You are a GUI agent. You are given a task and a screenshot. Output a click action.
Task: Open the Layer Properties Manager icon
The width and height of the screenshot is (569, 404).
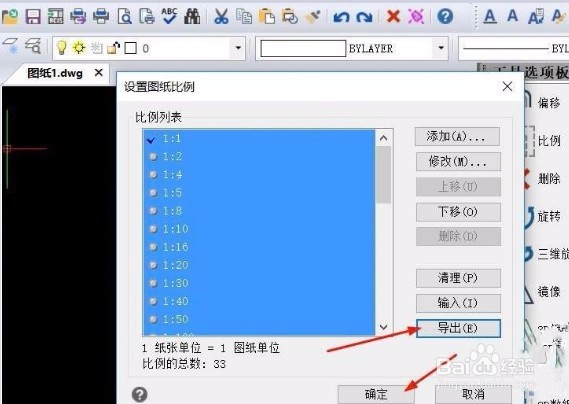tap(11, 47)
